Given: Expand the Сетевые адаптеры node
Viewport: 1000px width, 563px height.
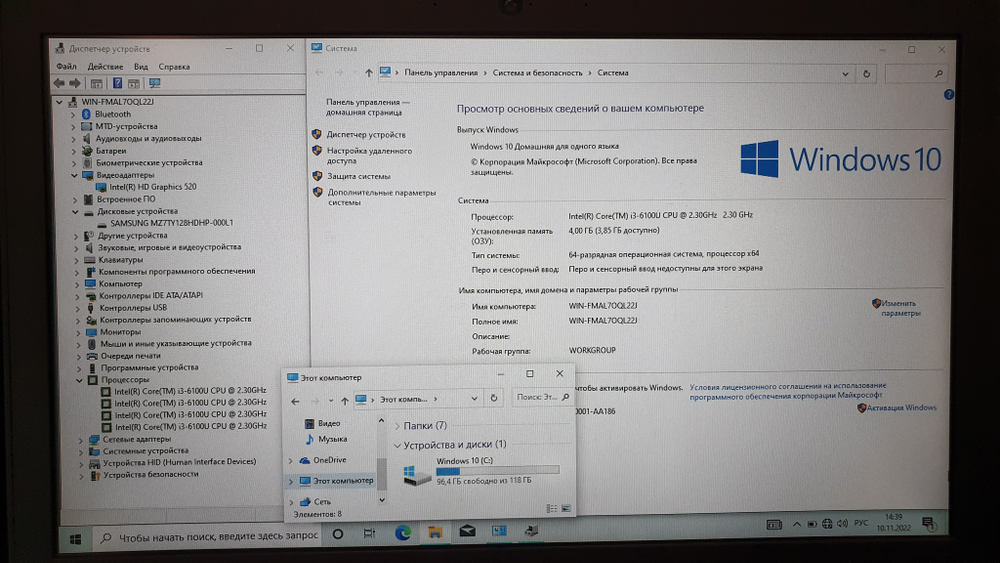Looking at the screenshot, I should (x=81, y=440).
